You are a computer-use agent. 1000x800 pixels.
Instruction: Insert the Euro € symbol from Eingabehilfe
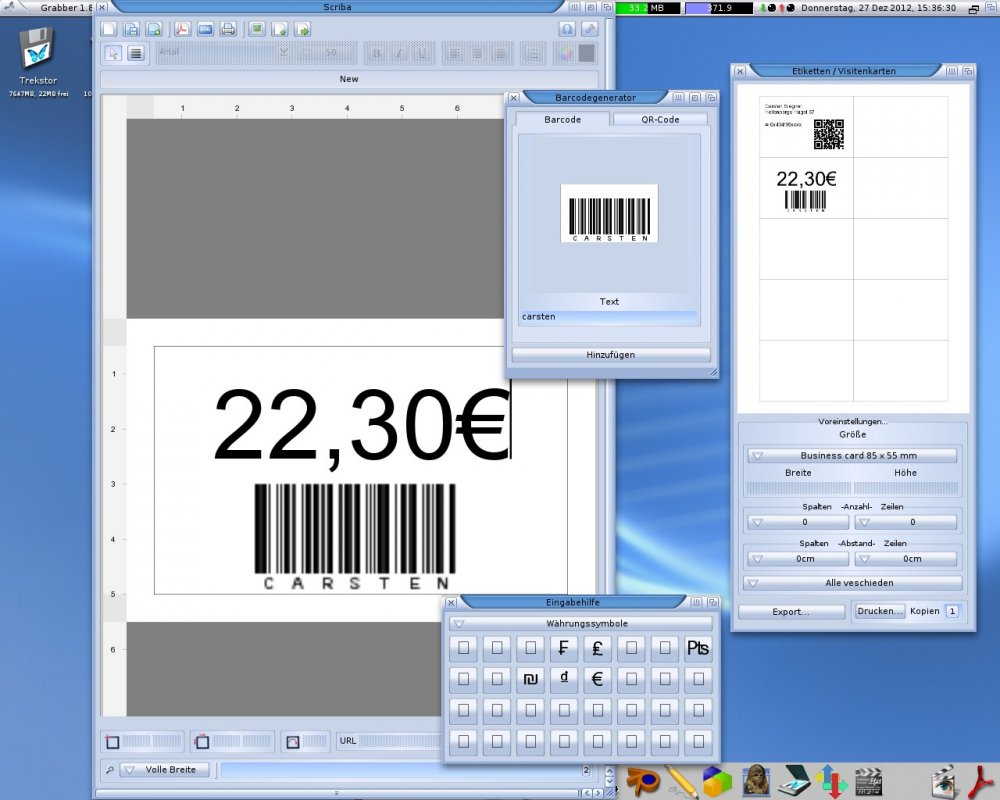(x=598, y=679)
